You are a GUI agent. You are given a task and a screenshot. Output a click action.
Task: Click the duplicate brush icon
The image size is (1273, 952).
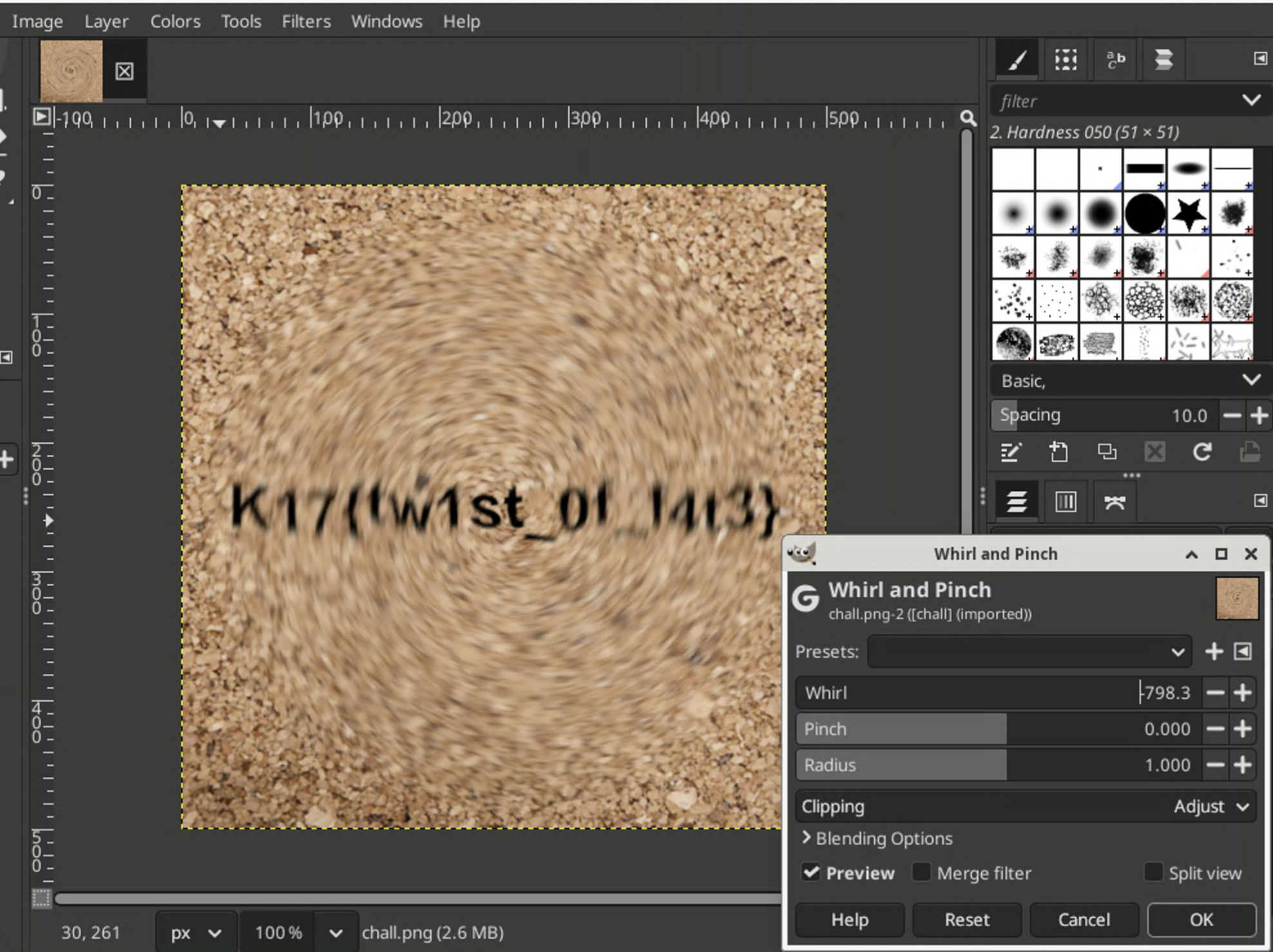pyautogui.click(x=1107, y=452)
